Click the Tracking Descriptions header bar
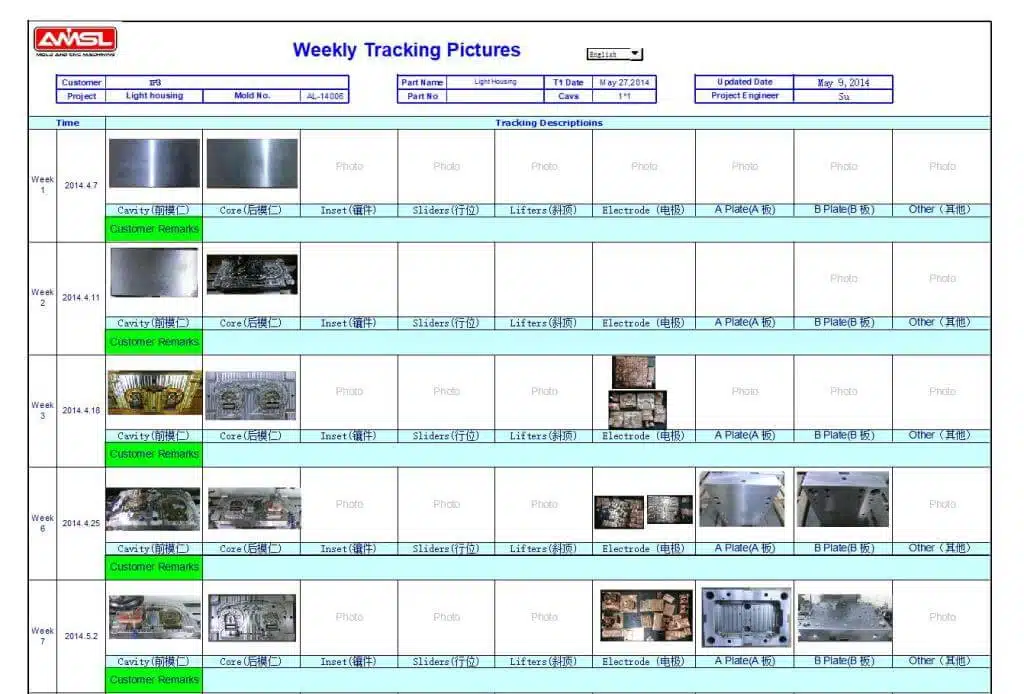The height and width of the screenshot is (694, 1024). point(548,123)
